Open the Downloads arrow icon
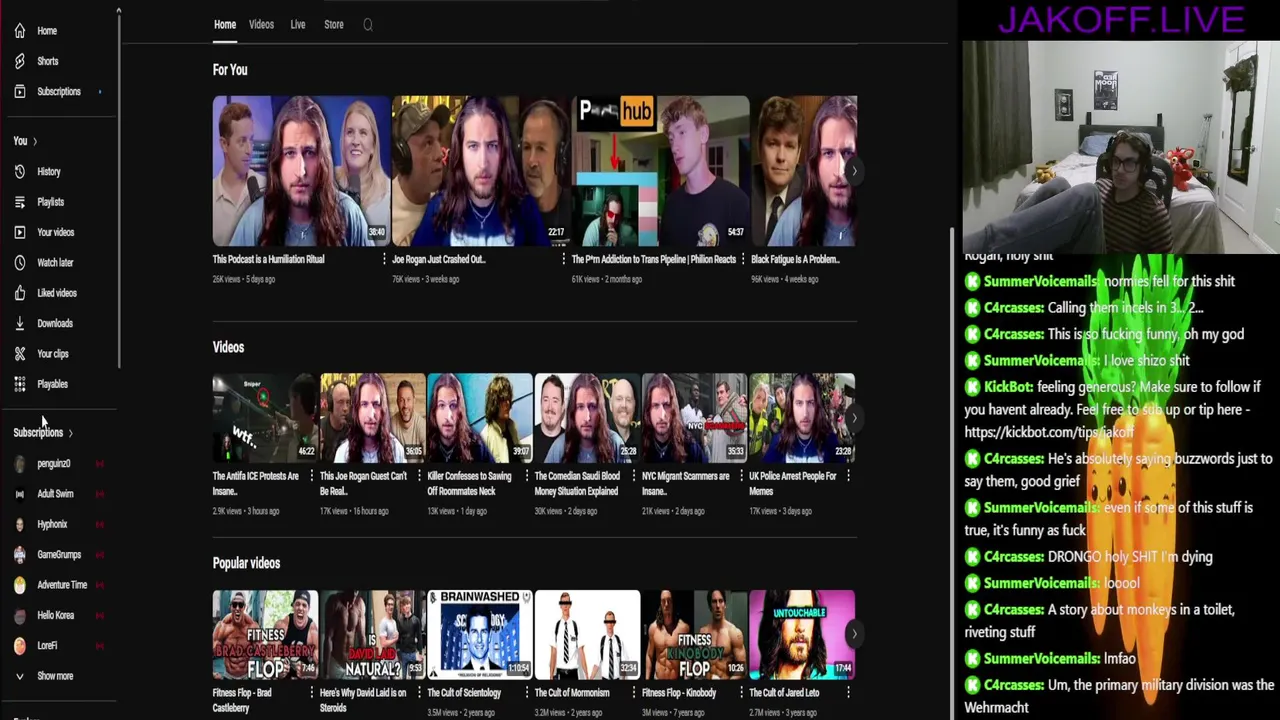 click(x=19, y=323)
